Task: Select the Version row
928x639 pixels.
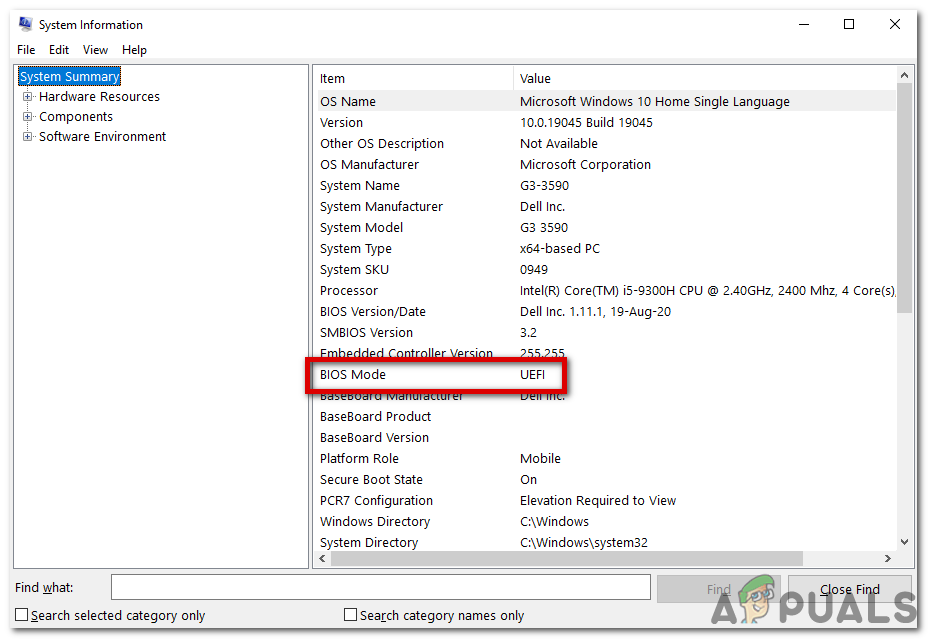Action: point(607,122)
